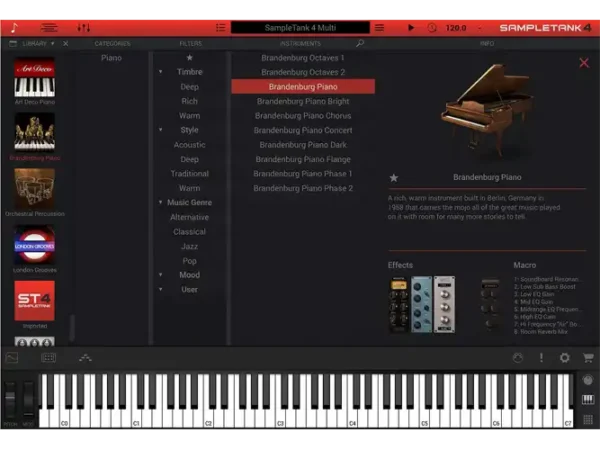The image size is (600, 450).
Task: Open the Library dropdown arrow
Action: [x=52, y=44]
